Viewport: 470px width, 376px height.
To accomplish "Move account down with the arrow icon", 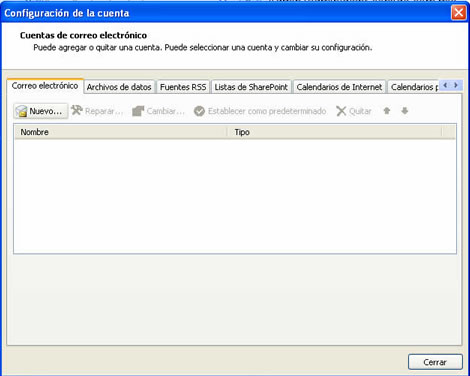I will click(405, 111).
